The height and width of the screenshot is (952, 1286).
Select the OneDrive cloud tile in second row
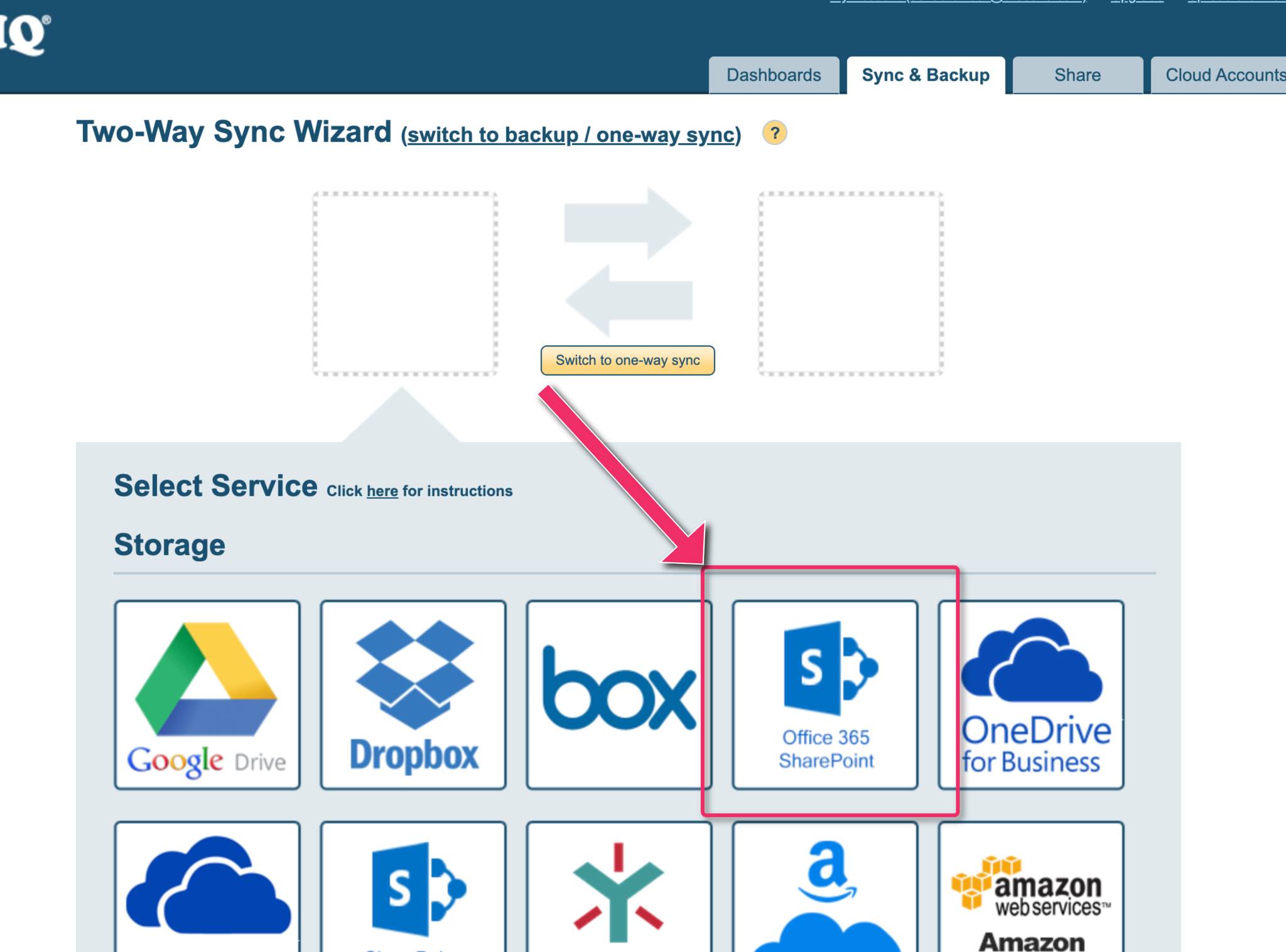pos(207,887)
